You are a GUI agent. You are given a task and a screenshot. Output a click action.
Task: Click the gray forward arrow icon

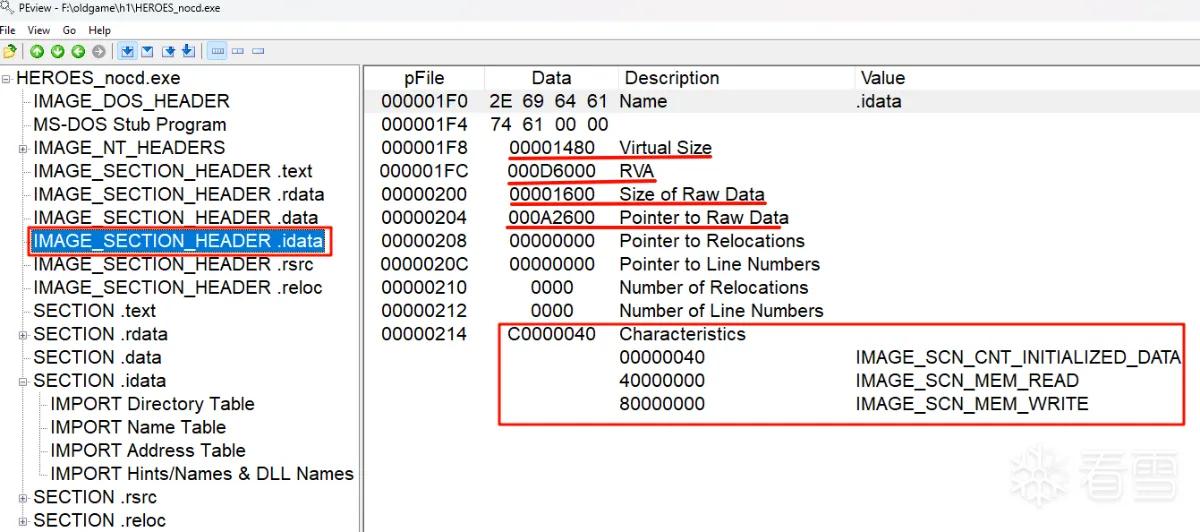[99, 51]
